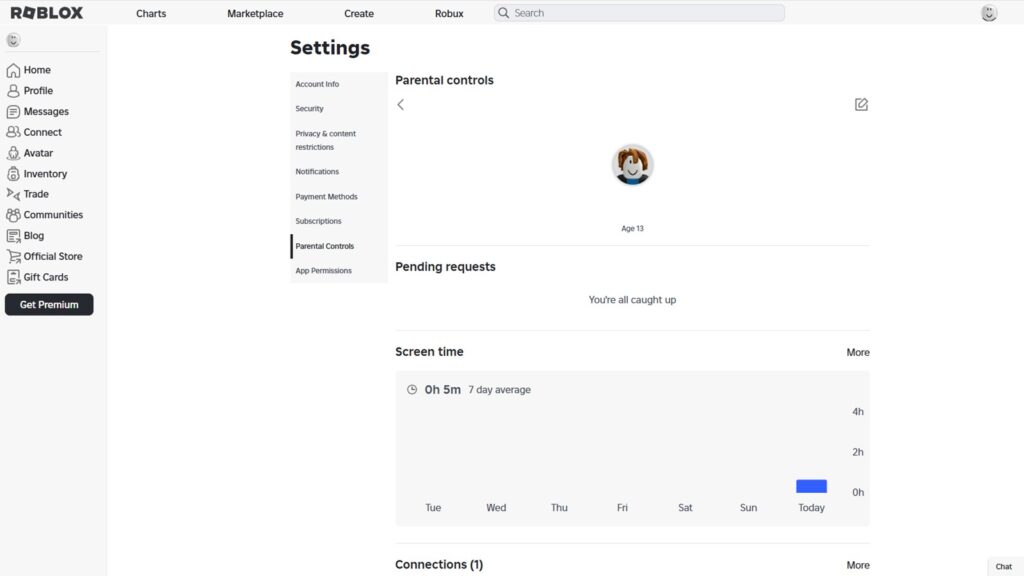Viewport: 1024px width, 576px height.
Task: Expand Connections with More
Action: click(x=857, y=565)
